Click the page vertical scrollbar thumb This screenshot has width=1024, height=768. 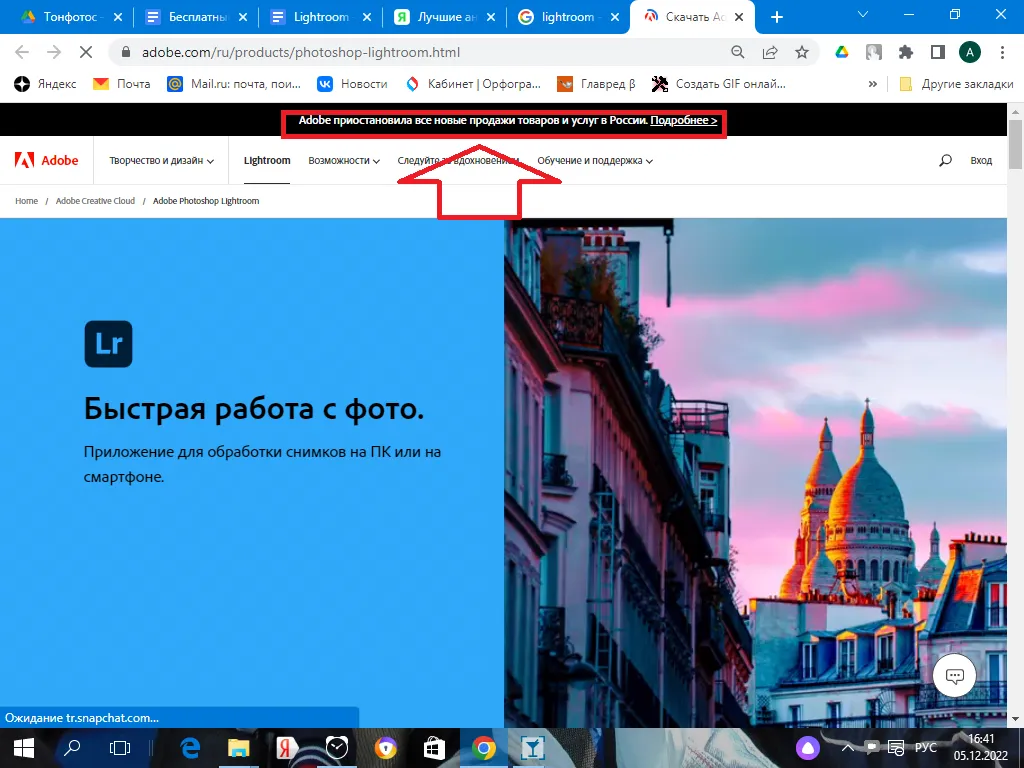click(1016, 144)
